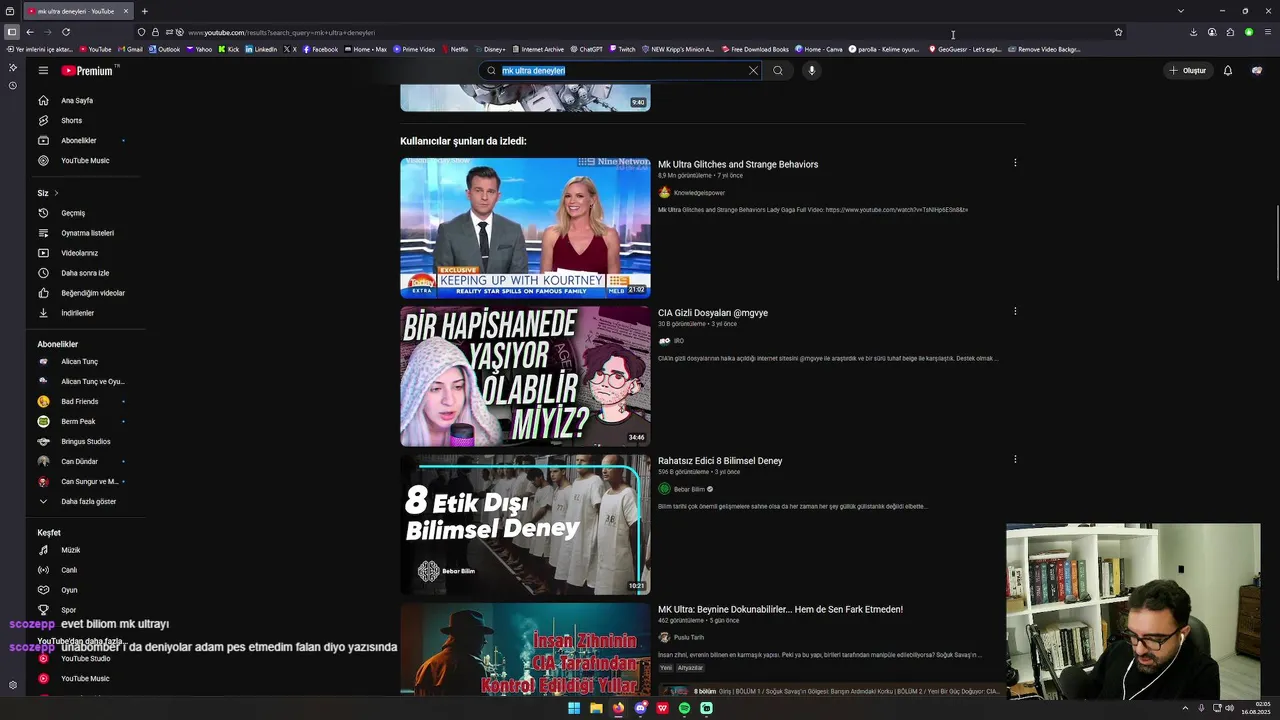Open the browser application menu
1280x720 pixels.
pos(1268,32)
